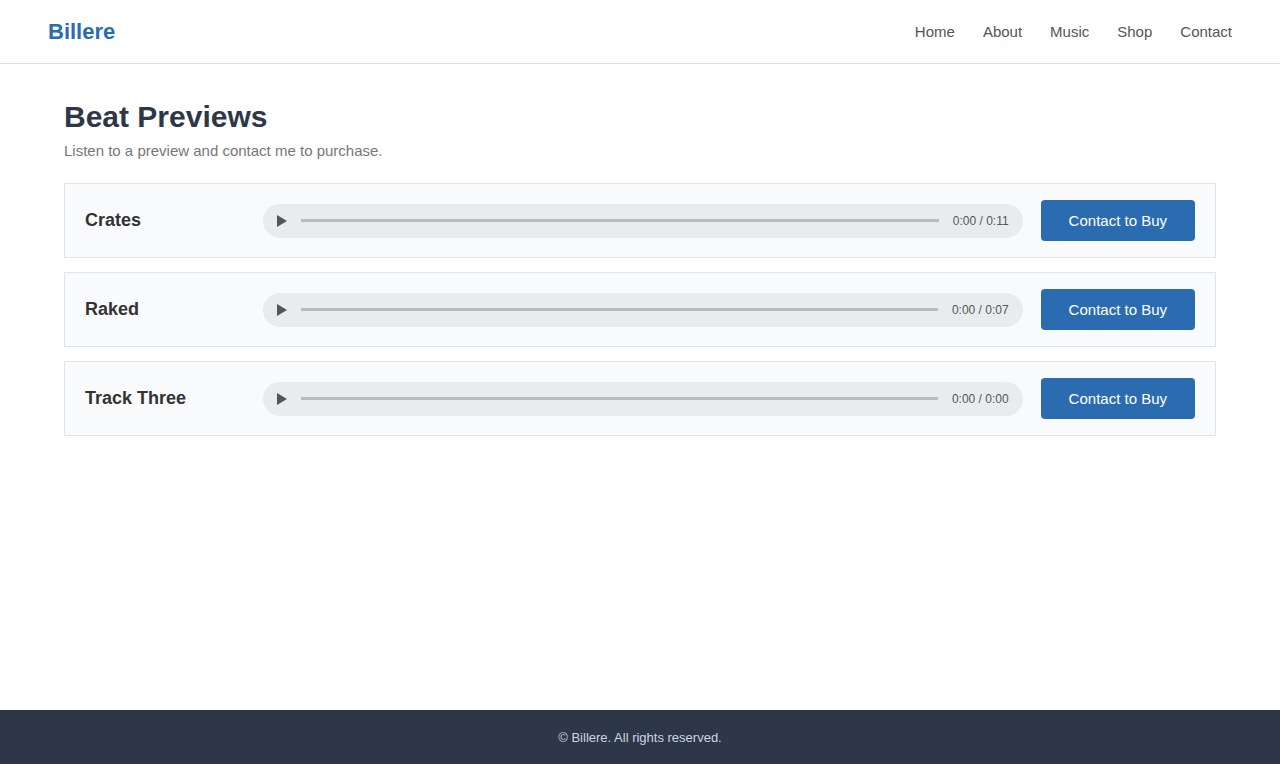Navigate to the Music section
The height and width of the screenshot is (764, 1280).
(1069, 32)
